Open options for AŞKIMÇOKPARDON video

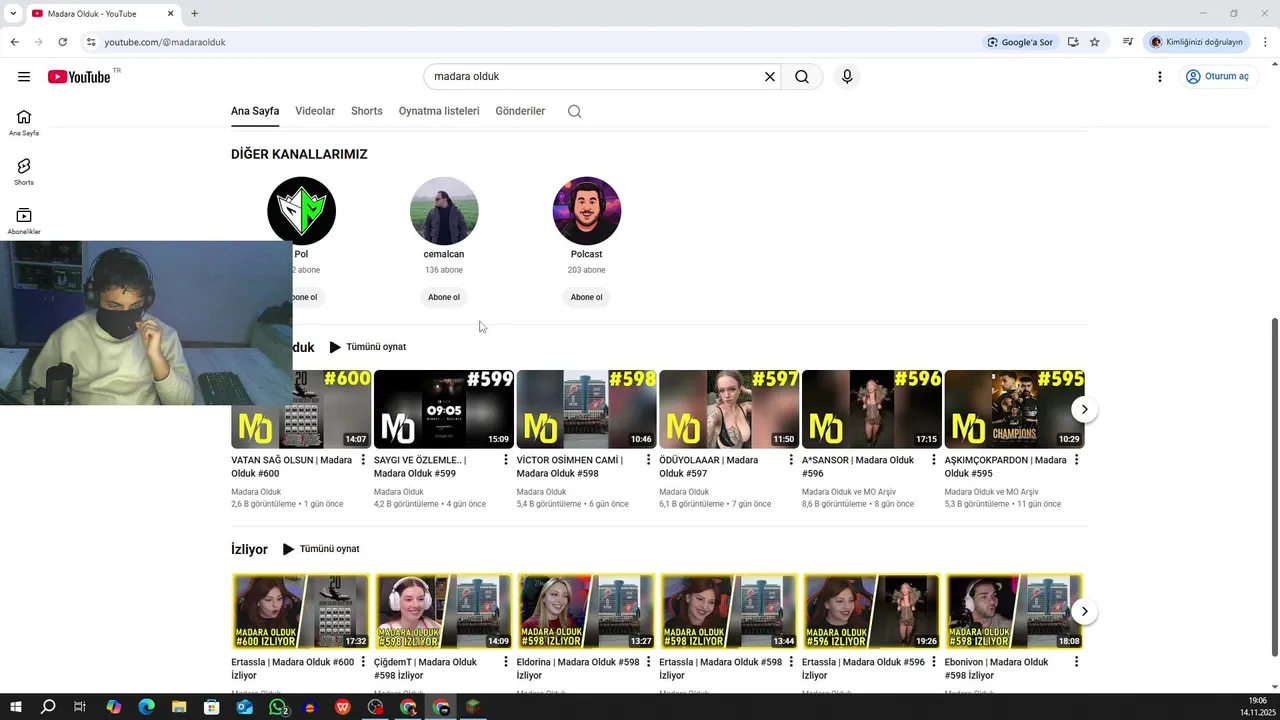click(x=1076, y=460)
